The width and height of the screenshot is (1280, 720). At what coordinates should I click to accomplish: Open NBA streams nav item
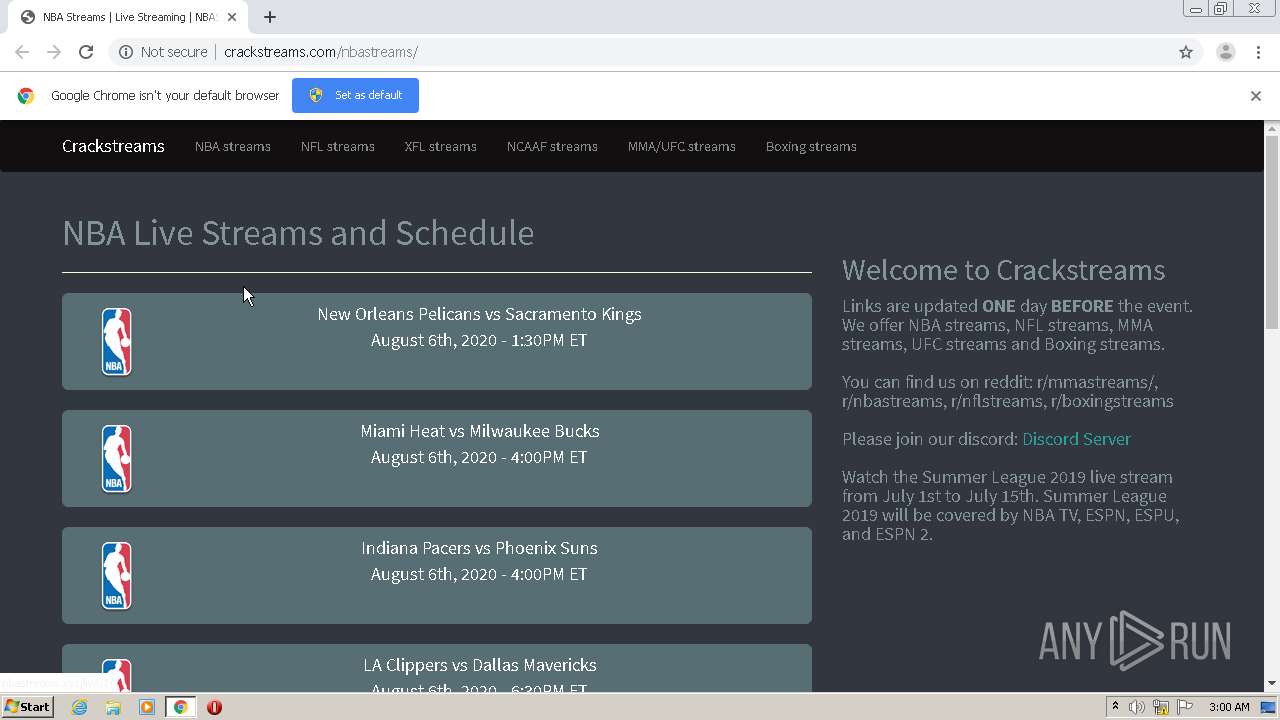pos(233,146)
